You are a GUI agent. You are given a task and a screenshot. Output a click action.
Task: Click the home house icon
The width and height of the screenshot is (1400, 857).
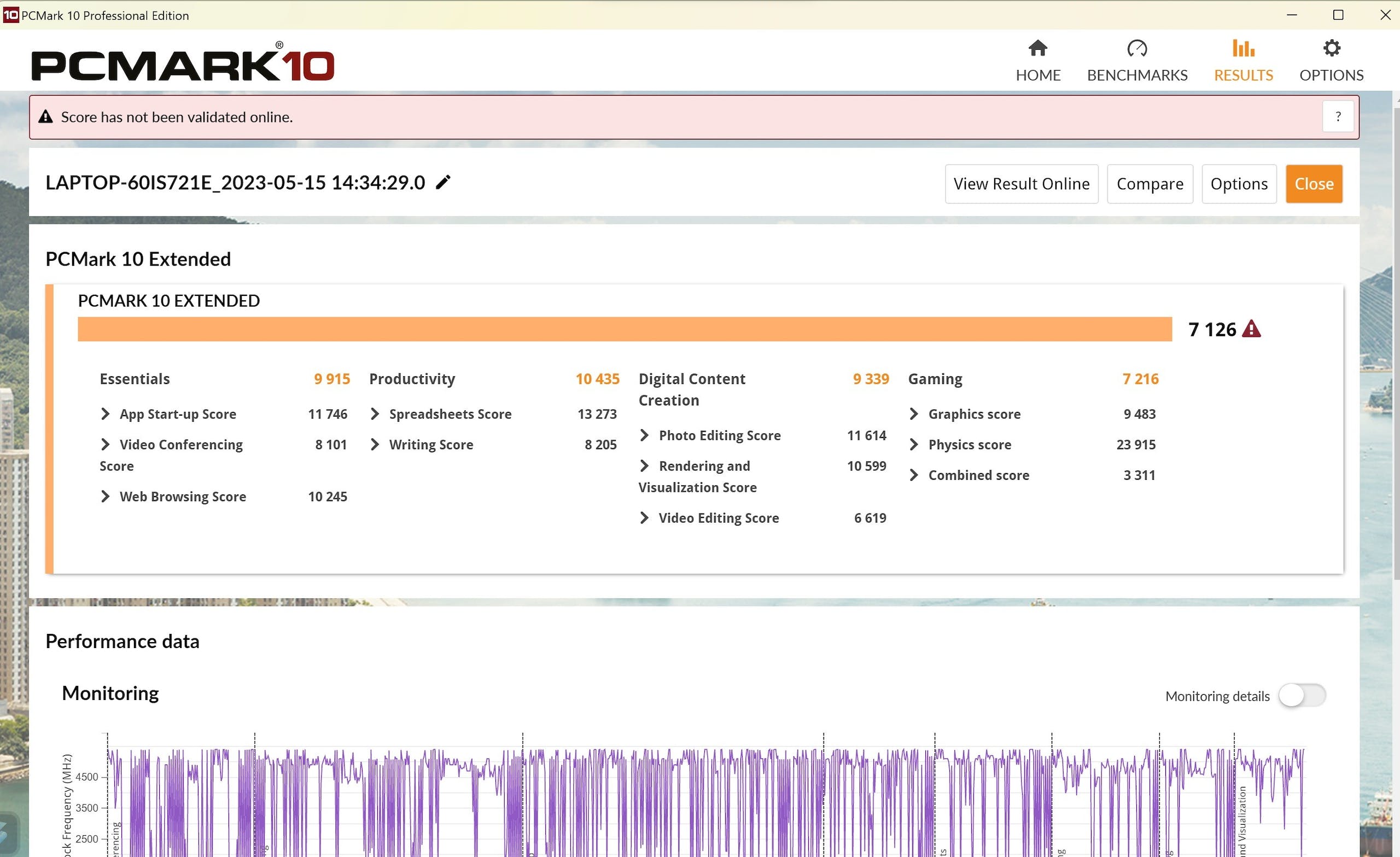(x=1037, y=48)
